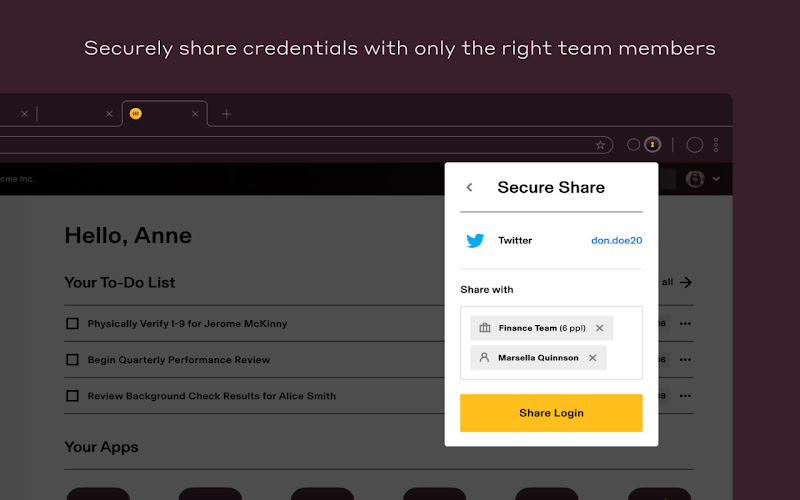Open the password manager extension icon
The image size is (800, 500).
pyautogui.click(x=652, y=145)
